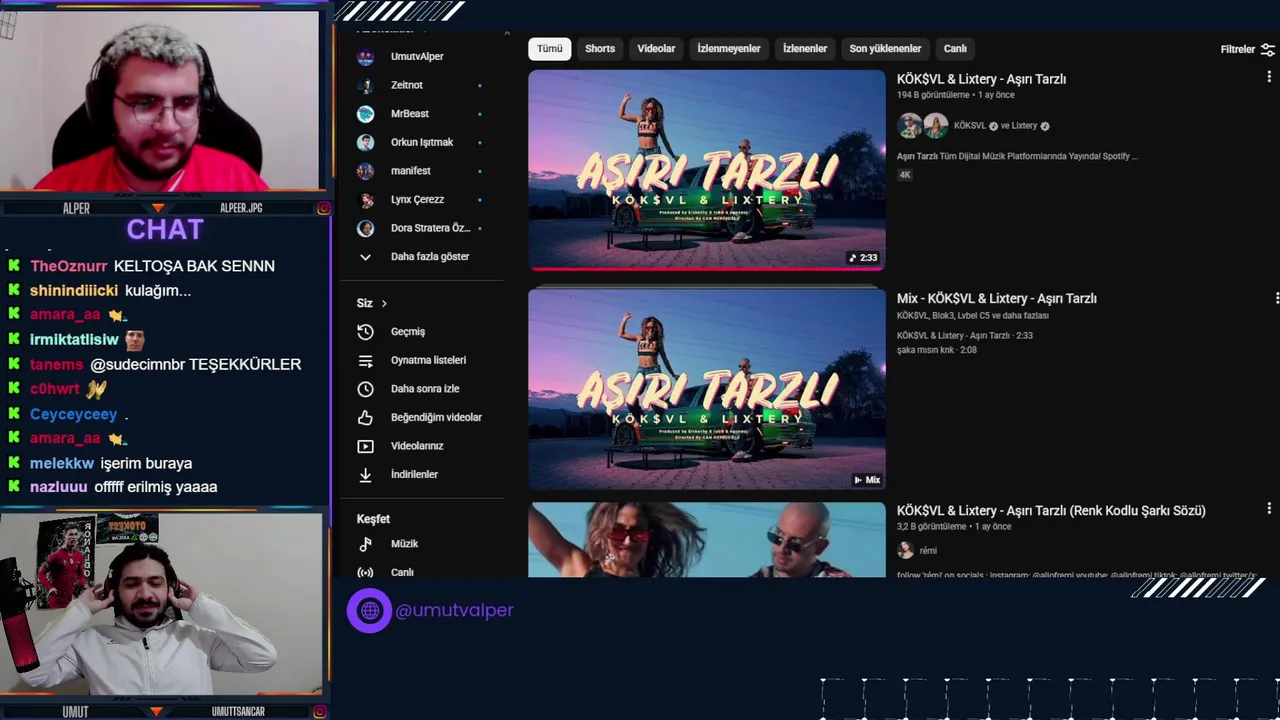Click Instagram icon next to ALPEER.JPG
The image size is (1280, 720).
coord(324,208)
